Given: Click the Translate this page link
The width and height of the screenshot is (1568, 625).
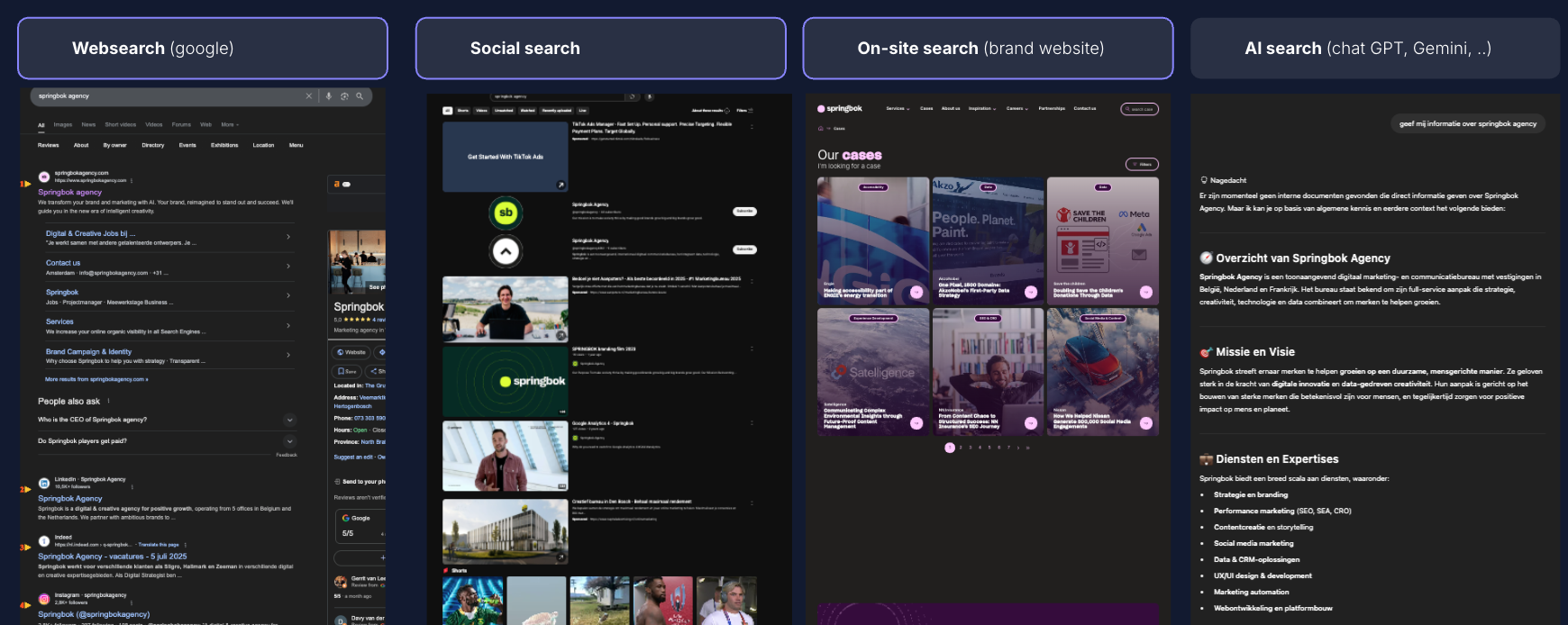Looking at the screenshot, I should click(x=159, y=545).
